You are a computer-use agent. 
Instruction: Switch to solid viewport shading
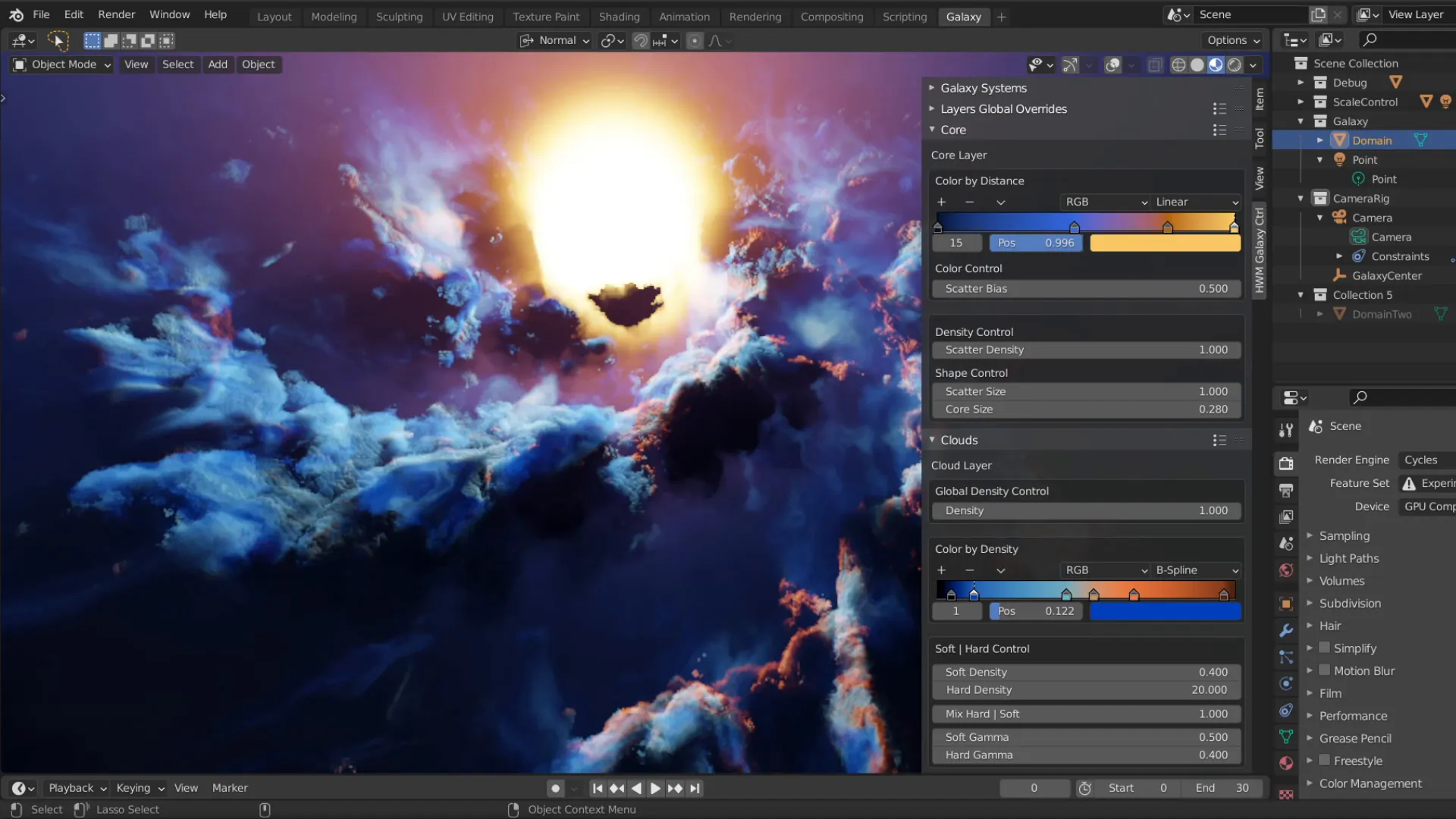(x=1197, y=65)
